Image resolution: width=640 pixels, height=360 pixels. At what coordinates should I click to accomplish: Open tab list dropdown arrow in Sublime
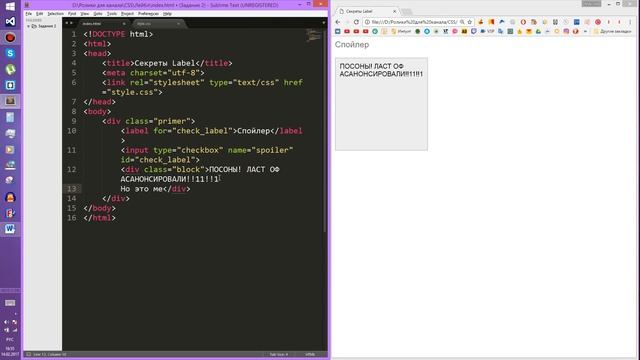click(x=324, y=23)
